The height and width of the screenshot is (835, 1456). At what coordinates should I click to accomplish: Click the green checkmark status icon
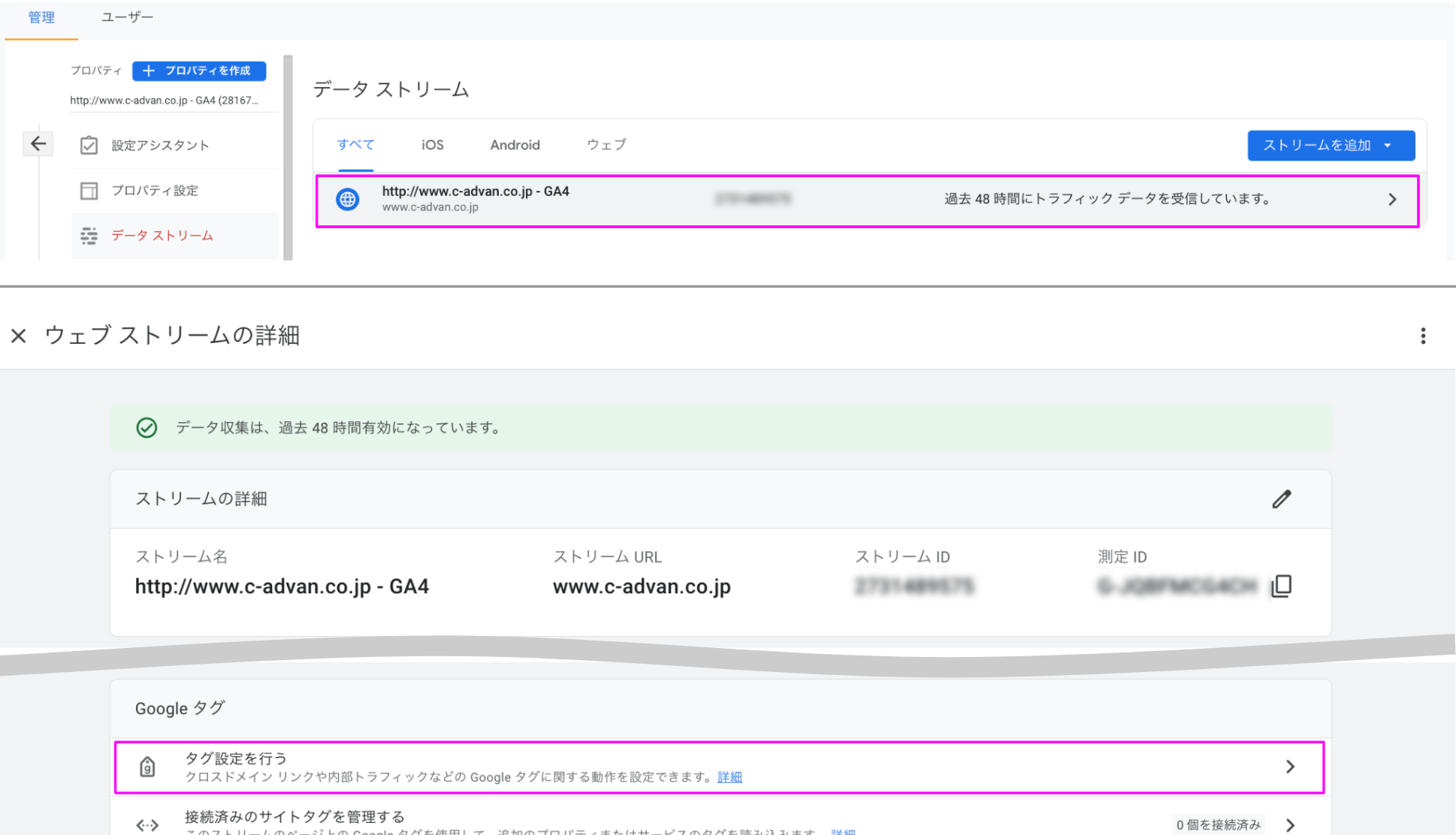click(x=147, y=427)
